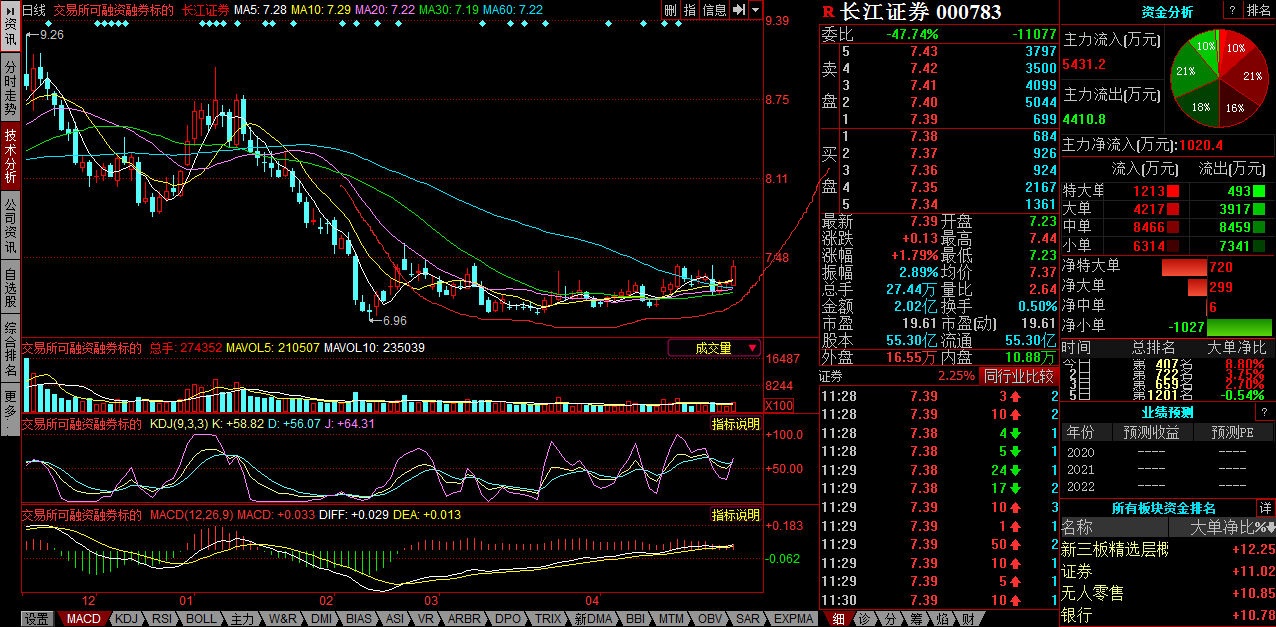Select the RSI indicator tab
Viewport: 1276px width, 627px height.
pyautogui.click(x=161, y=619)
